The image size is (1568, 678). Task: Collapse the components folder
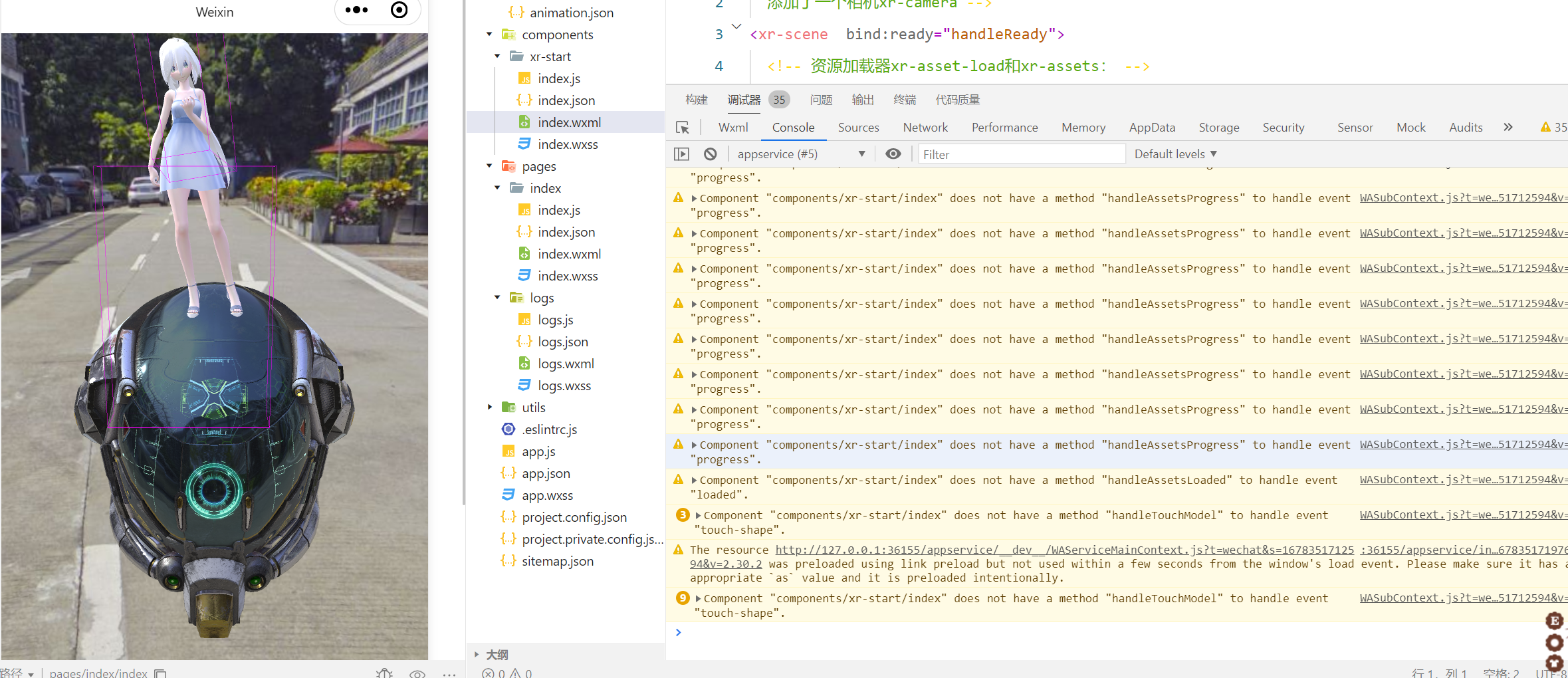pyautogui.click(x=489, y=35)
